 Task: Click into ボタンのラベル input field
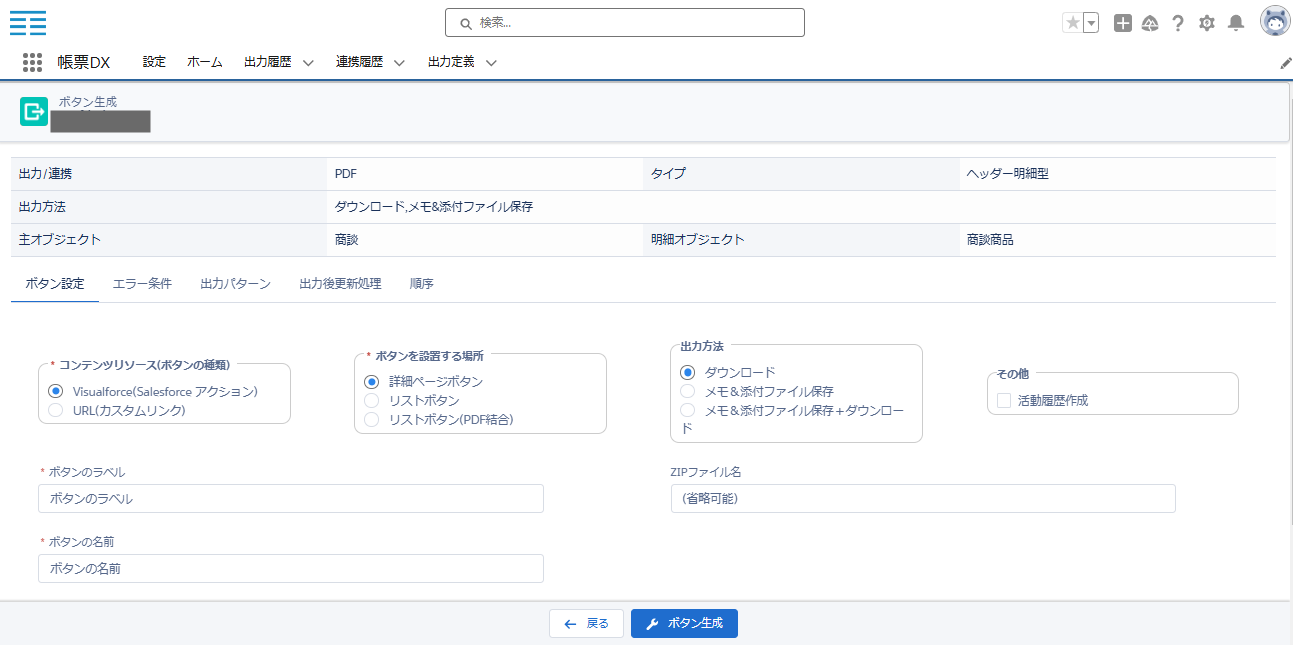pos(290,498)
